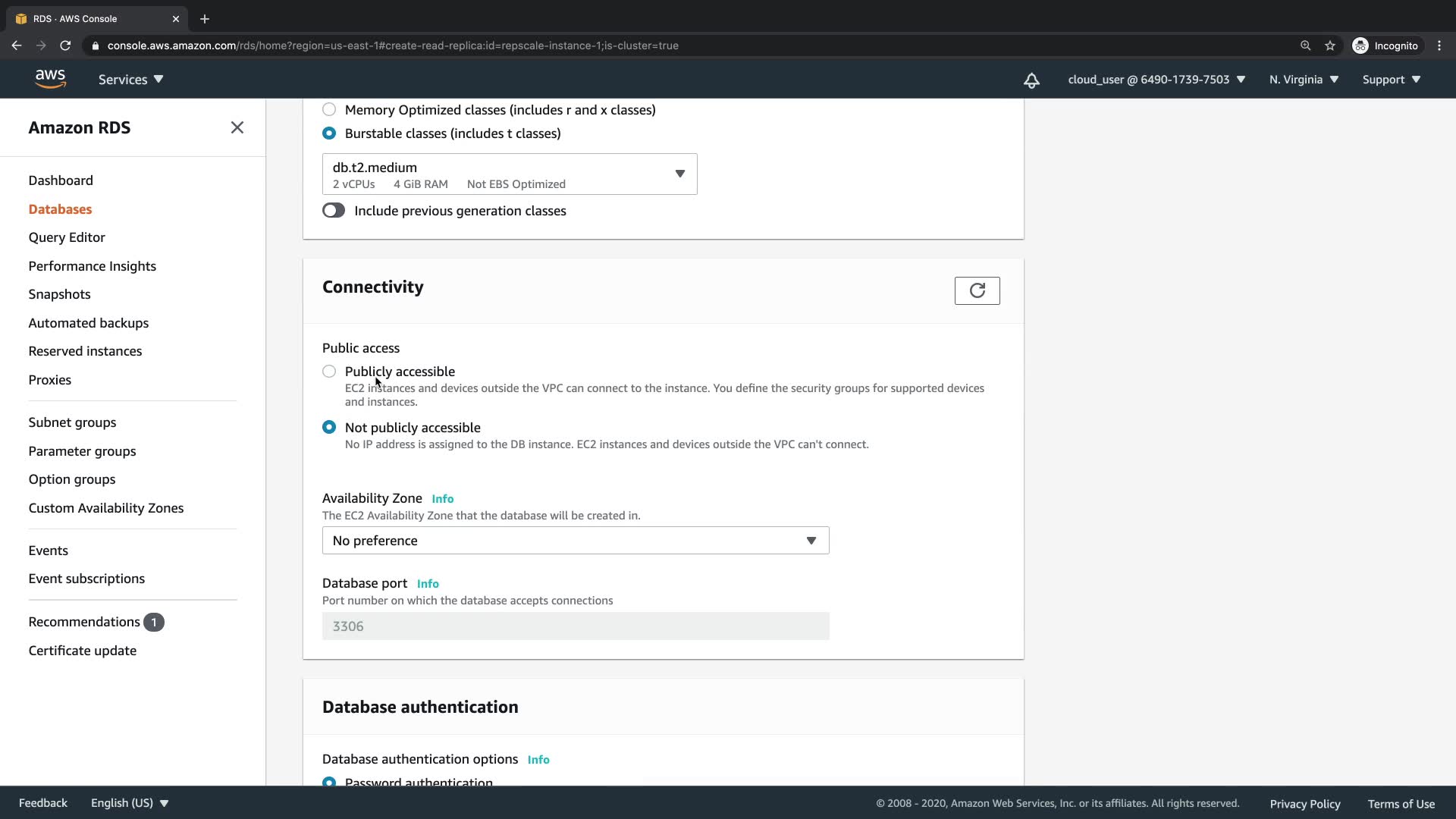
Task: Choose Memory Optimized classes radio button
Action: (329, 110)
